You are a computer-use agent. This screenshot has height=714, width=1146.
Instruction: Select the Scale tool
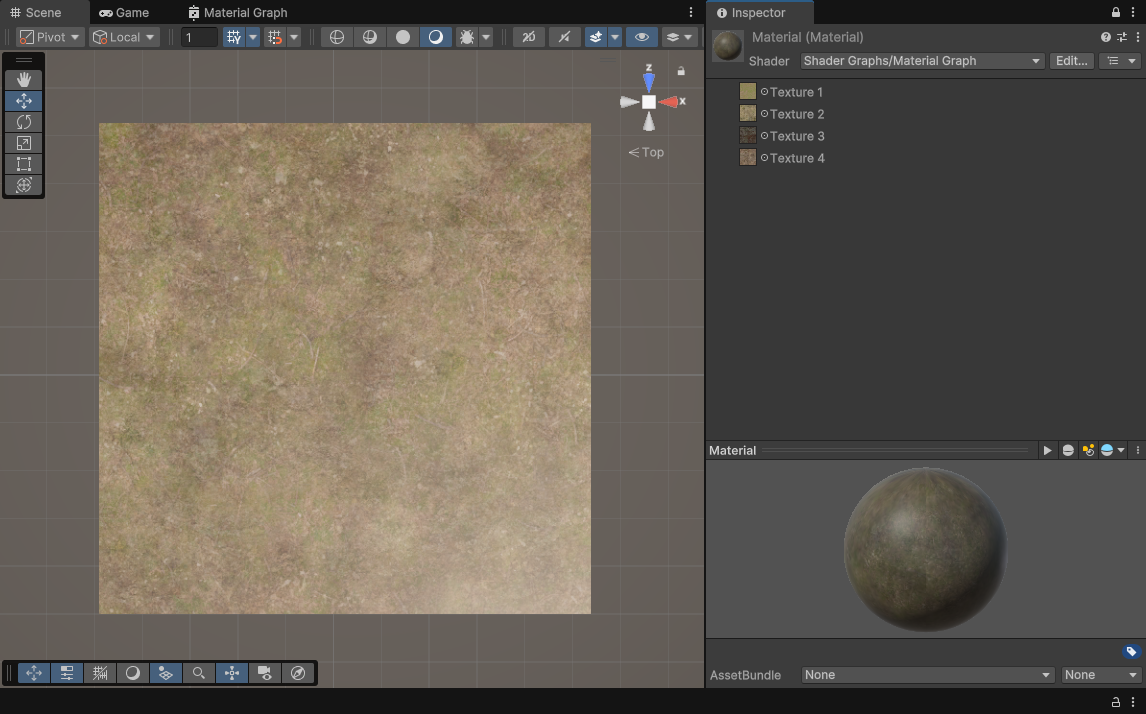[x=24, y=143]
